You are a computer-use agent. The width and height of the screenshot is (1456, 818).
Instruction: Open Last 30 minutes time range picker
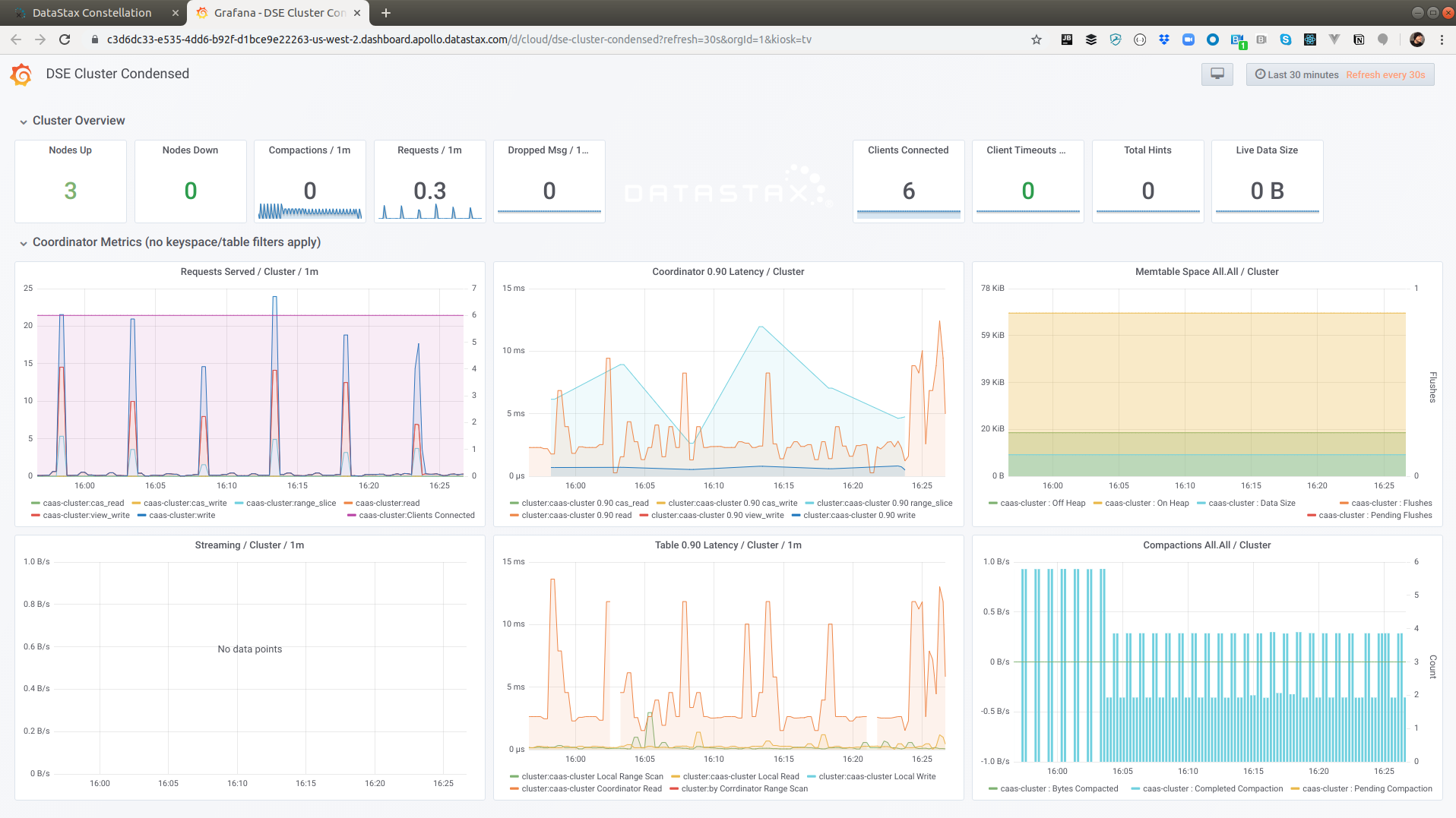pos(1340,74)
